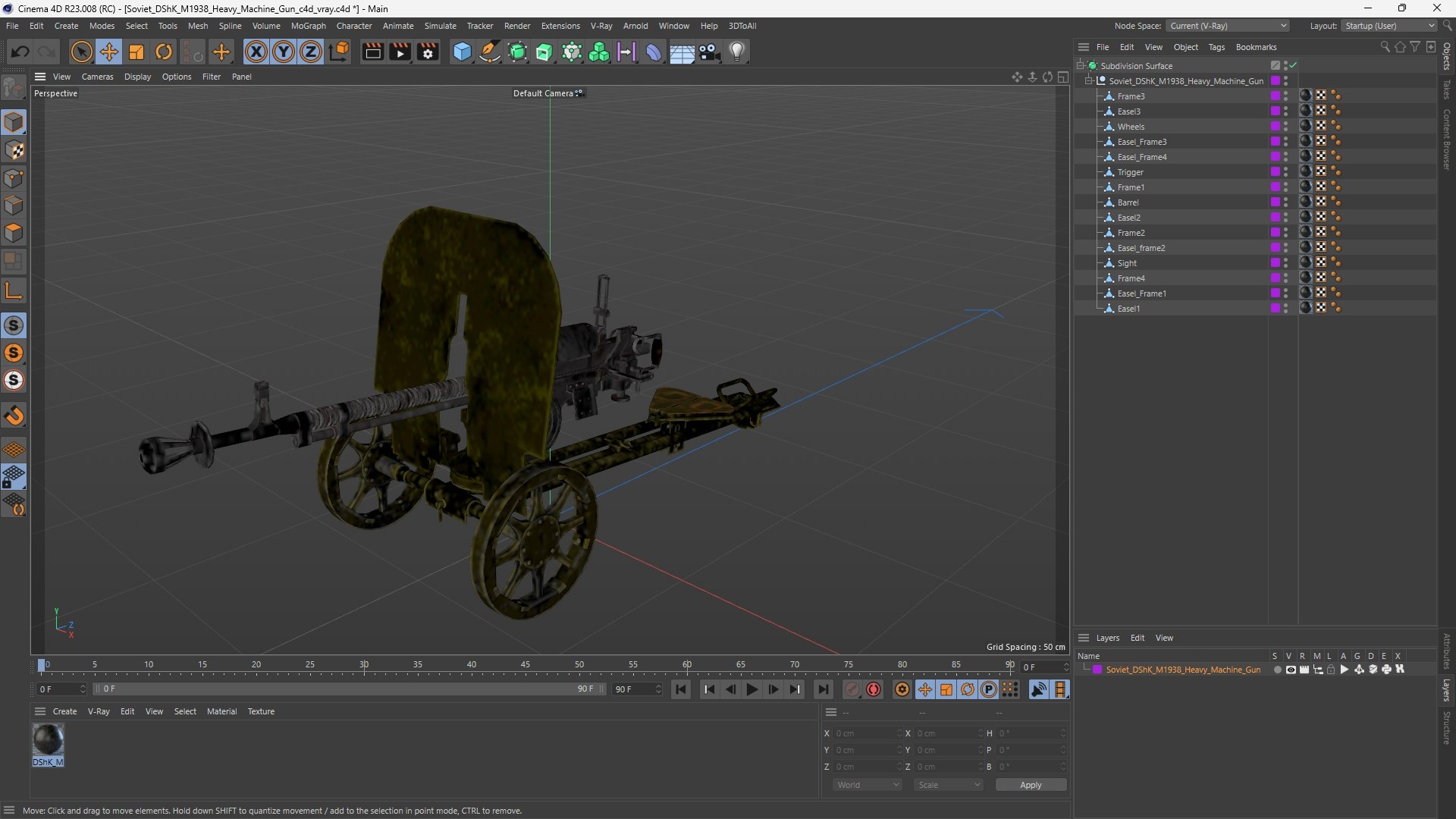Add a Cube primitive object
The image size is (1456, 819).
tap(462, 52)
